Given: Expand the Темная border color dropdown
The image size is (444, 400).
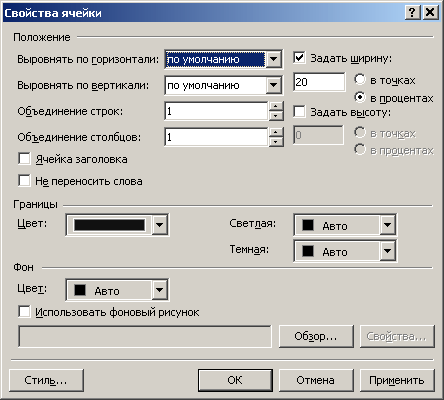Looking at the screenshot, I should (x=387, y=251).
